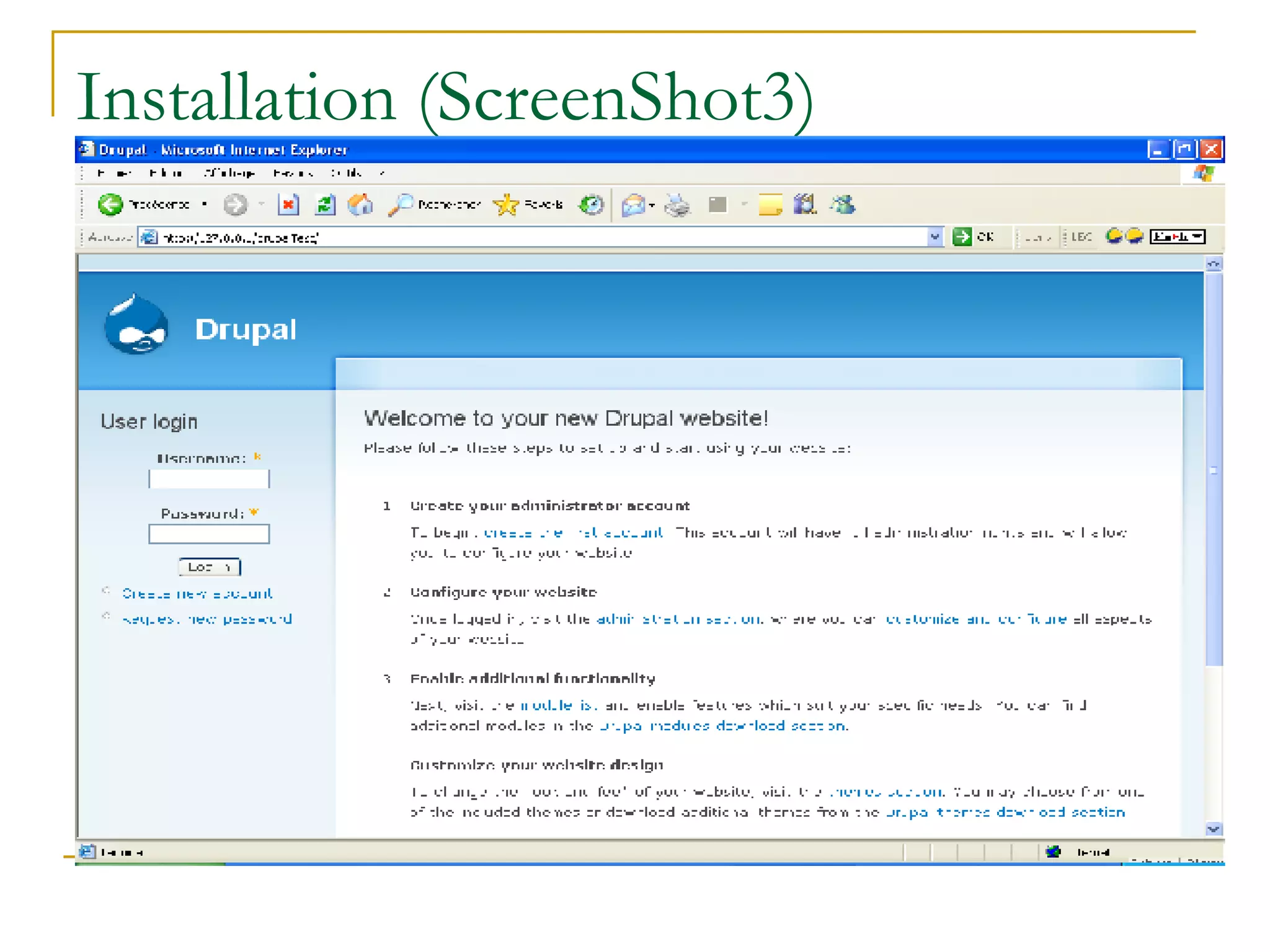Expand the address bar dropdown arrow
The width and height of the screenshot is (1270, 952).
click(x=935, y=237)
